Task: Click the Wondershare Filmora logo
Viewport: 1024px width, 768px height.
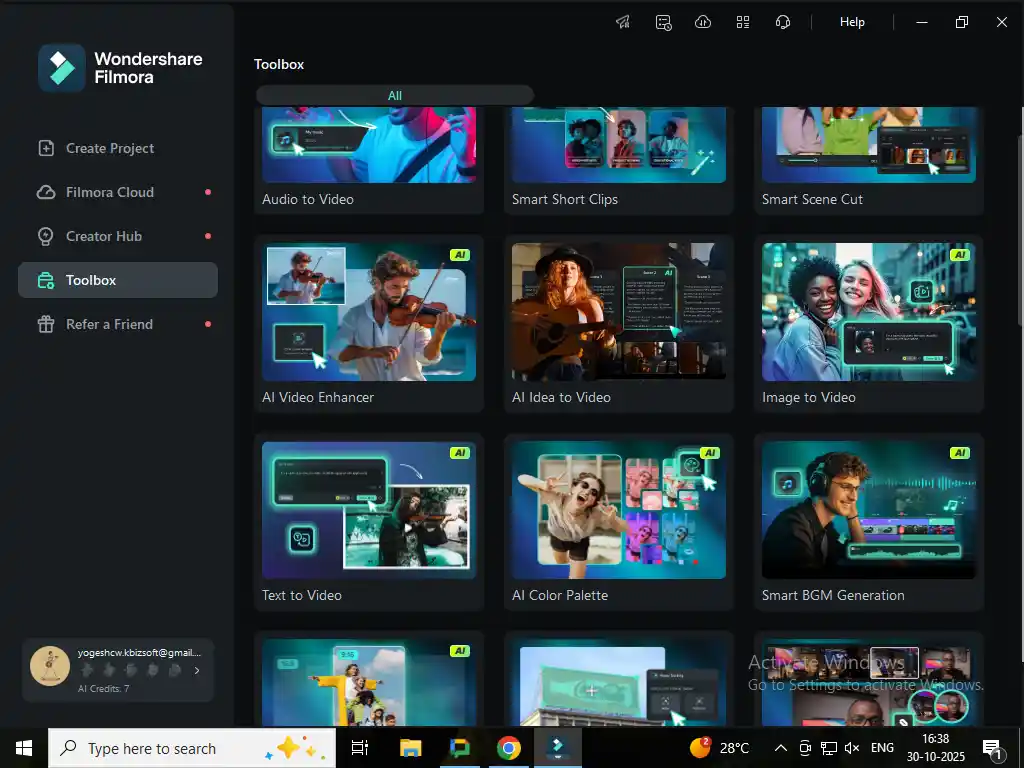Action: point(62,68)
